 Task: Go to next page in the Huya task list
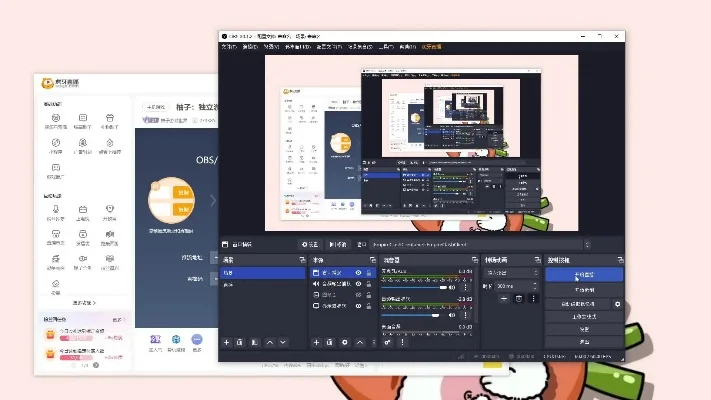[x=96, y=365]
